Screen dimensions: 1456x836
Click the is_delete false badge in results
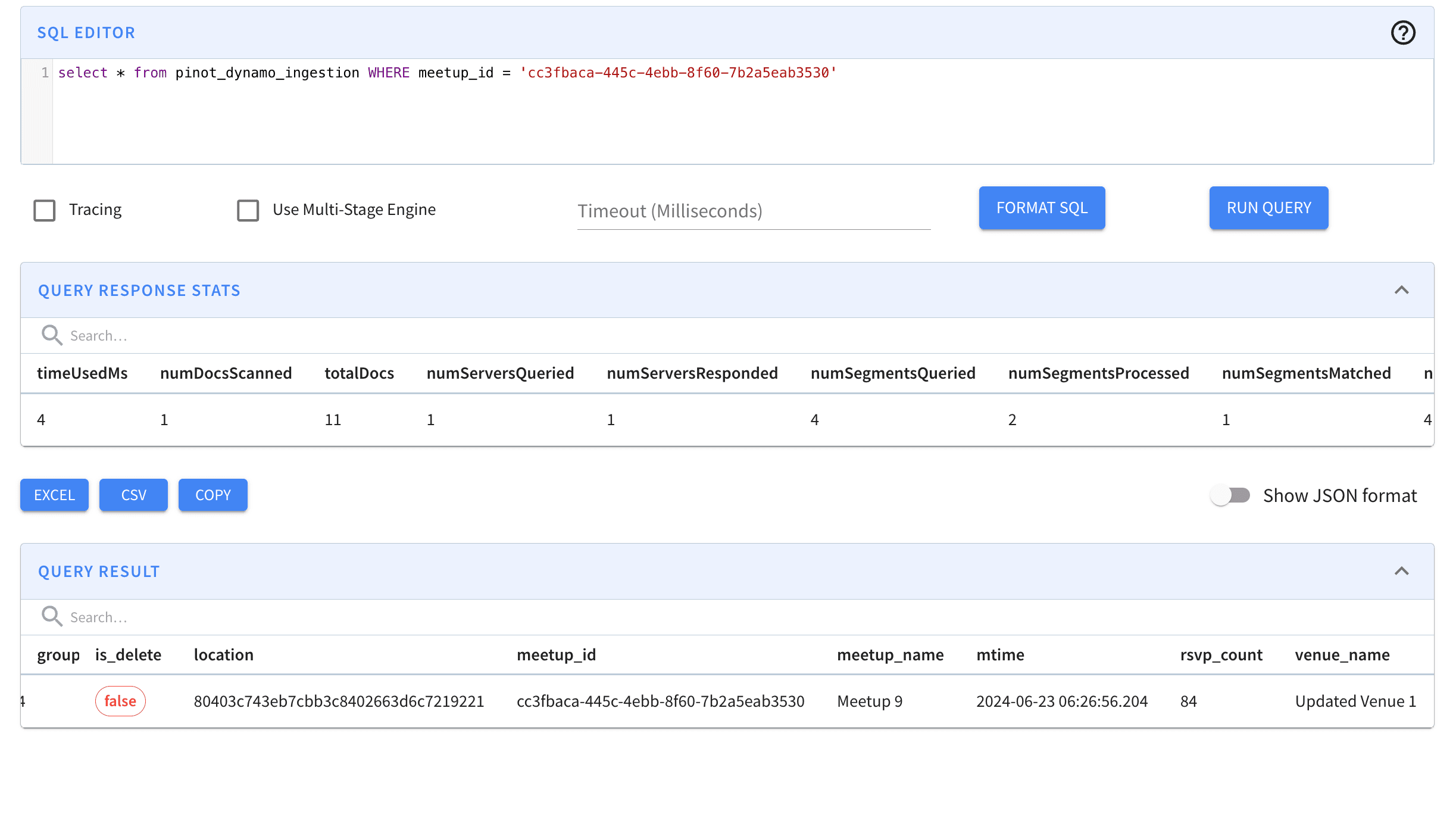[x=119, y=700]
